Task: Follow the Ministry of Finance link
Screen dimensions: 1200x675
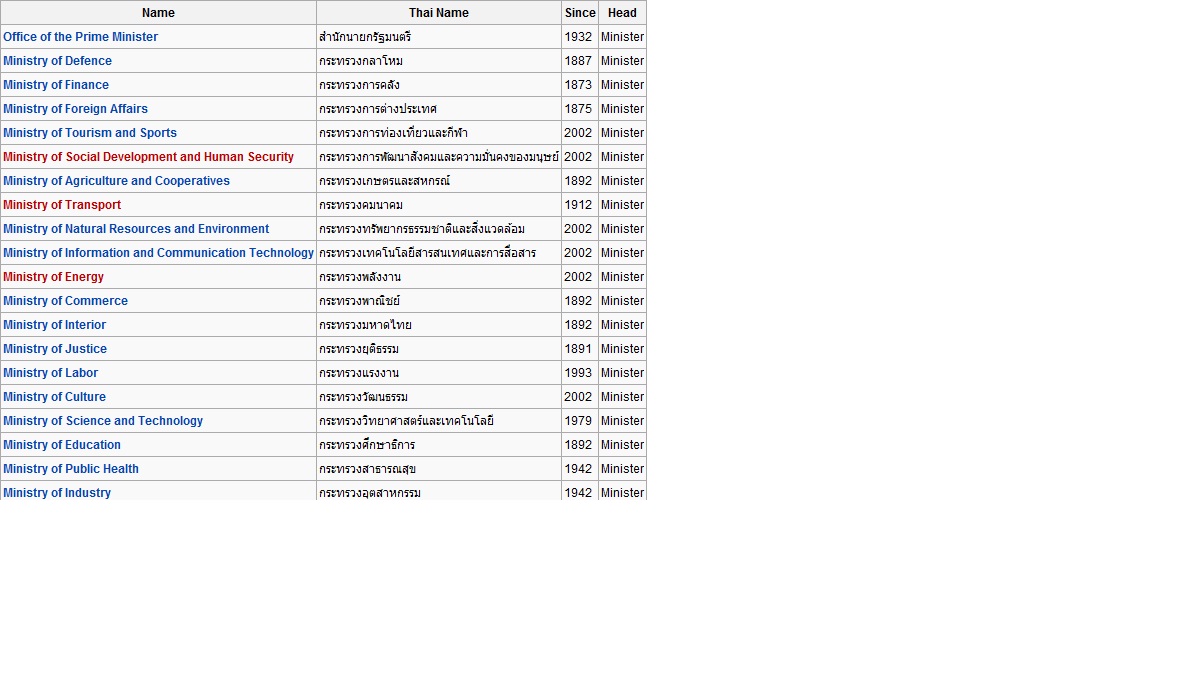Action: pyautogui.click(x=56, y=85)
